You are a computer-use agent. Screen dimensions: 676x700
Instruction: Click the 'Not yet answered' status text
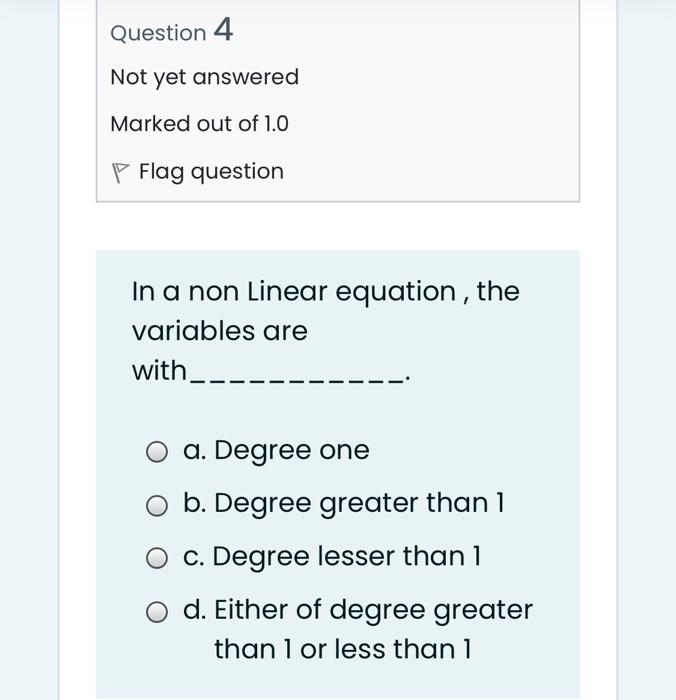[x=204, y=77]
